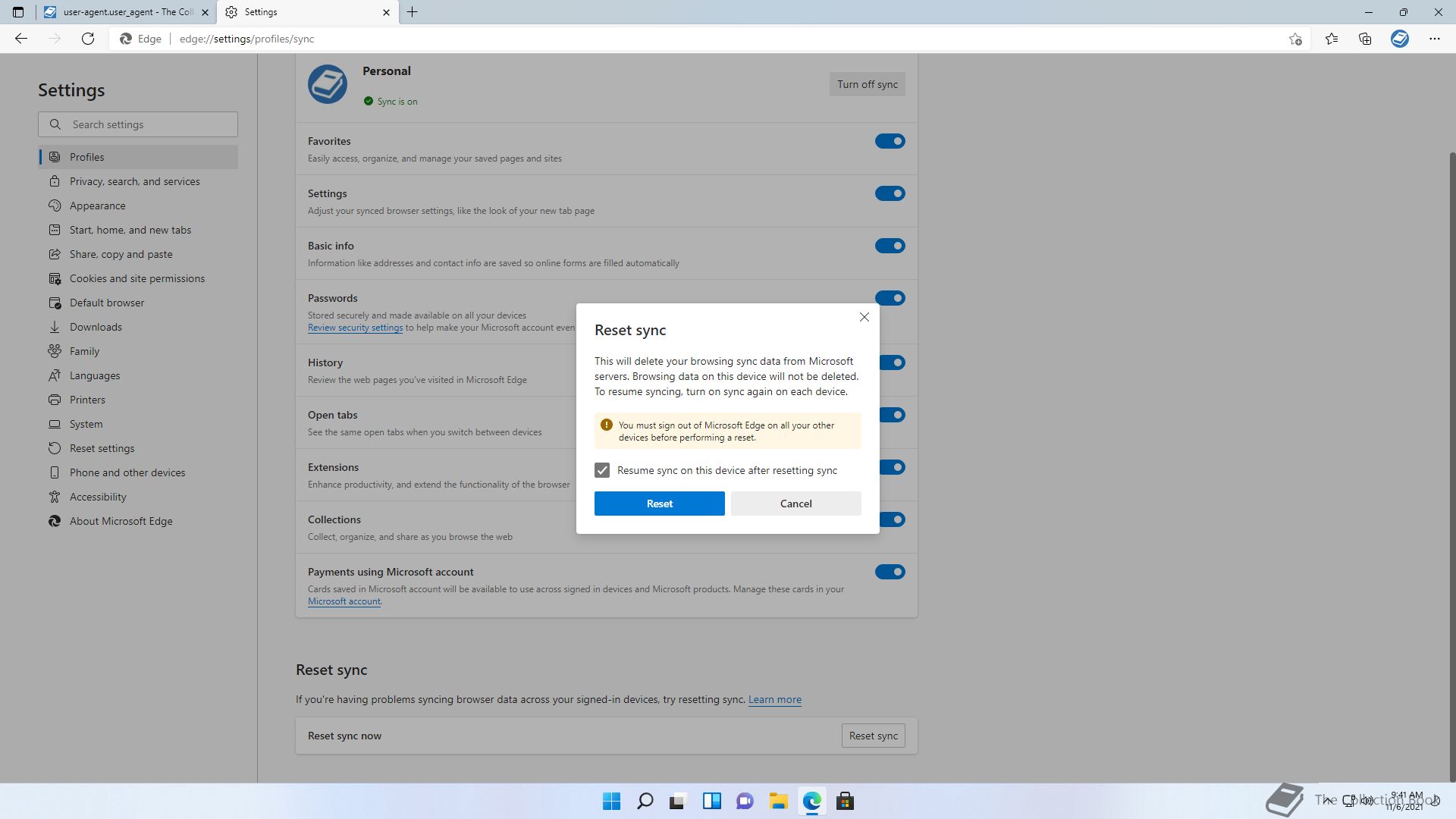The image size is (1456, 819).
Task: Close the user-agent.user_agent tab
Action: tap(205, 12)
